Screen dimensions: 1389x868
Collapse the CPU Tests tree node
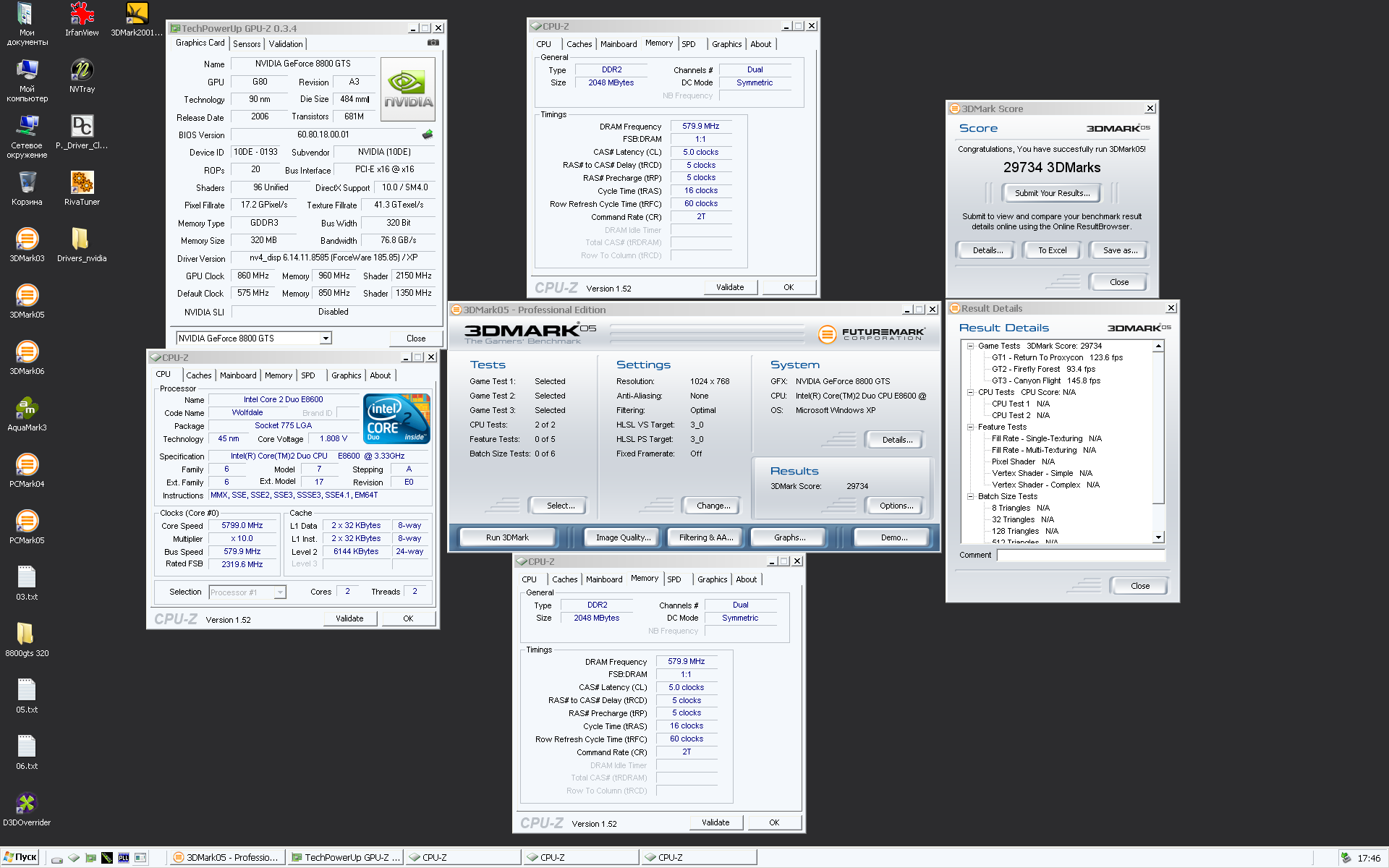970,393
